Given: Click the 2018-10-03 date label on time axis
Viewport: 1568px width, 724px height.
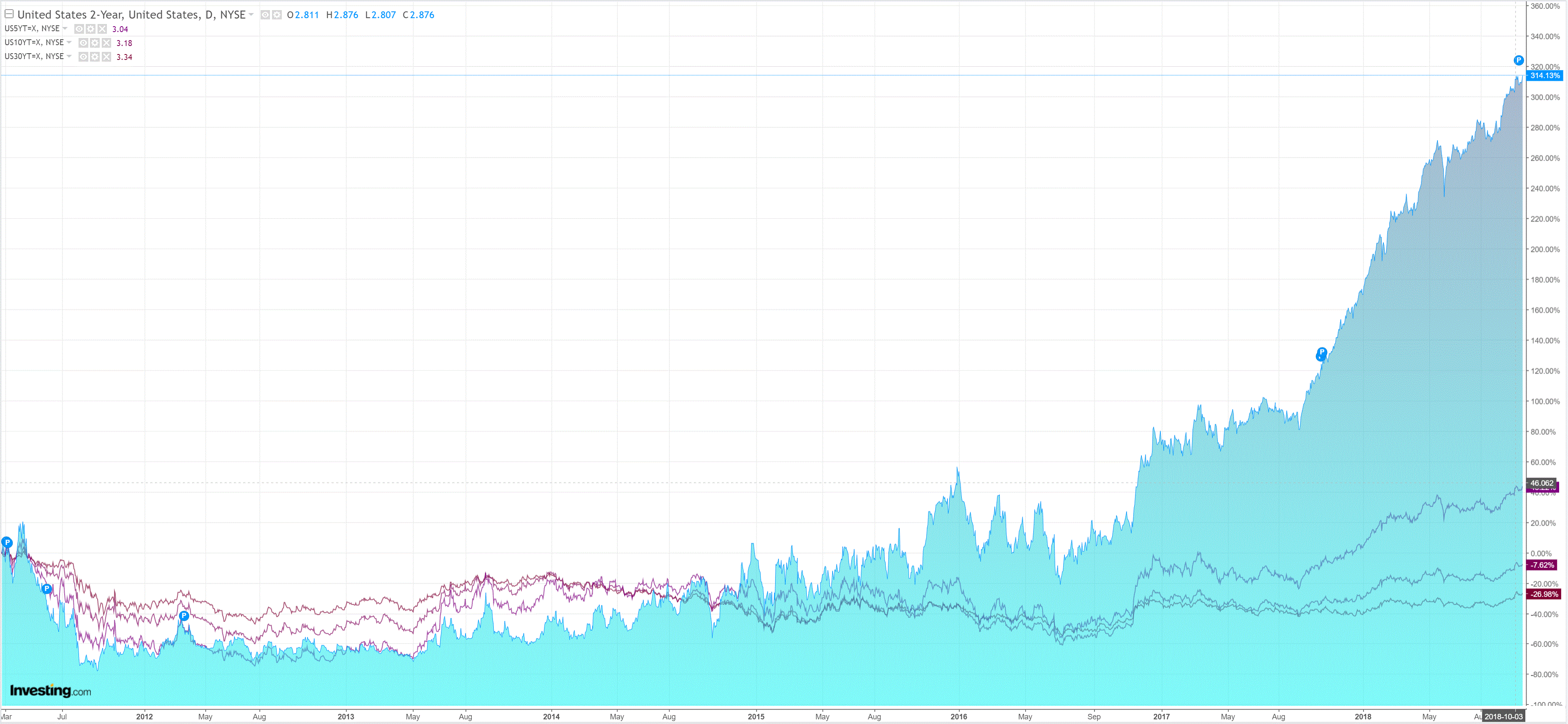Looking at the screenshot, I should point(1503,717).
